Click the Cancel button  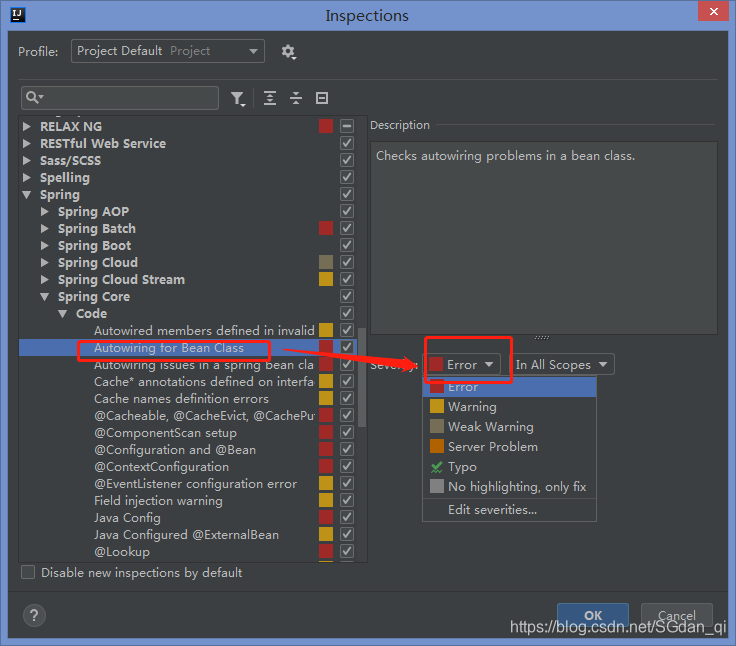(x=676, y=615)
